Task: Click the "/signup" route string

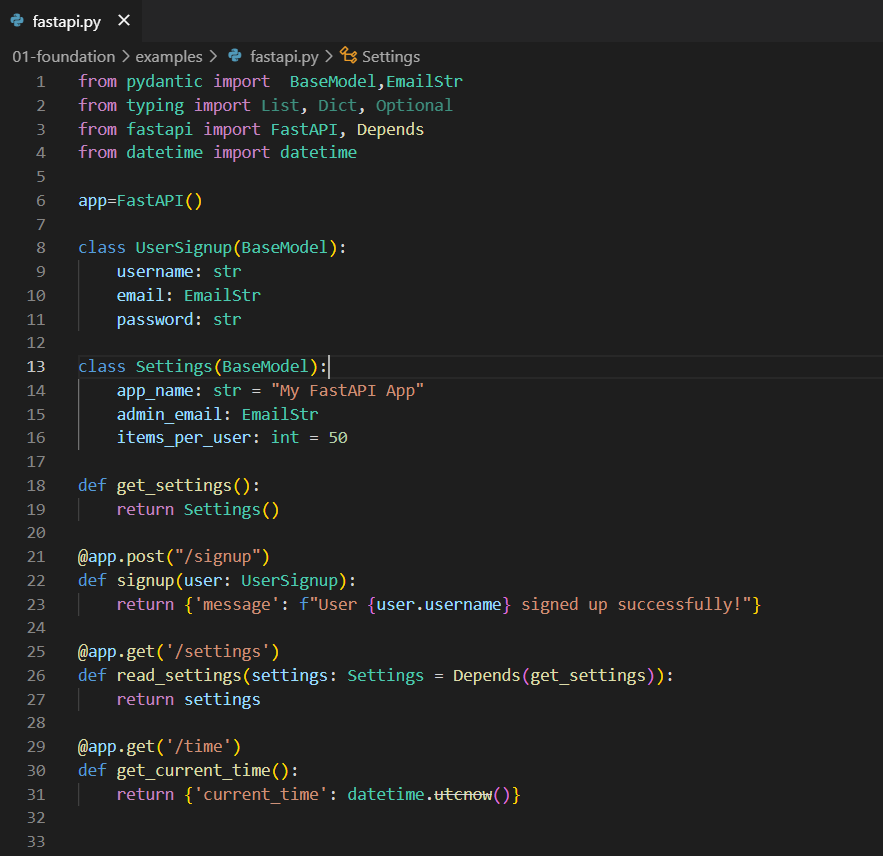Action: pyautogui.click(x=217, y=557)
